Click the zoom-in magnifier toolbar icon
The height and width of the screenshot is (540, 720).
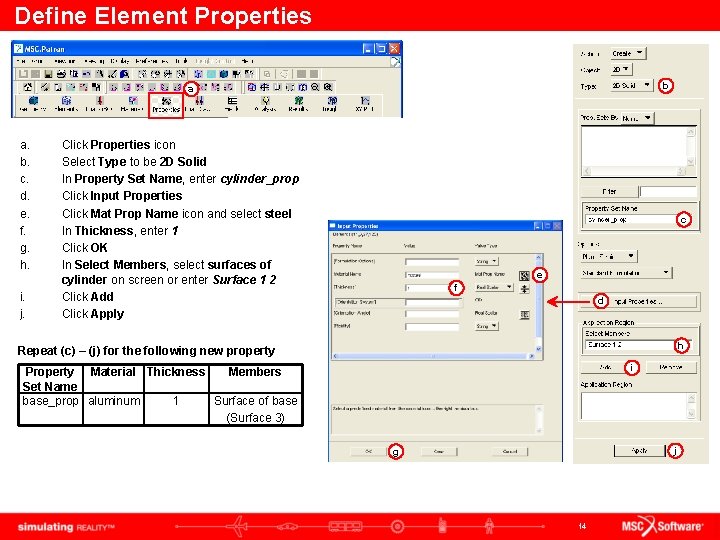(327, 87)
